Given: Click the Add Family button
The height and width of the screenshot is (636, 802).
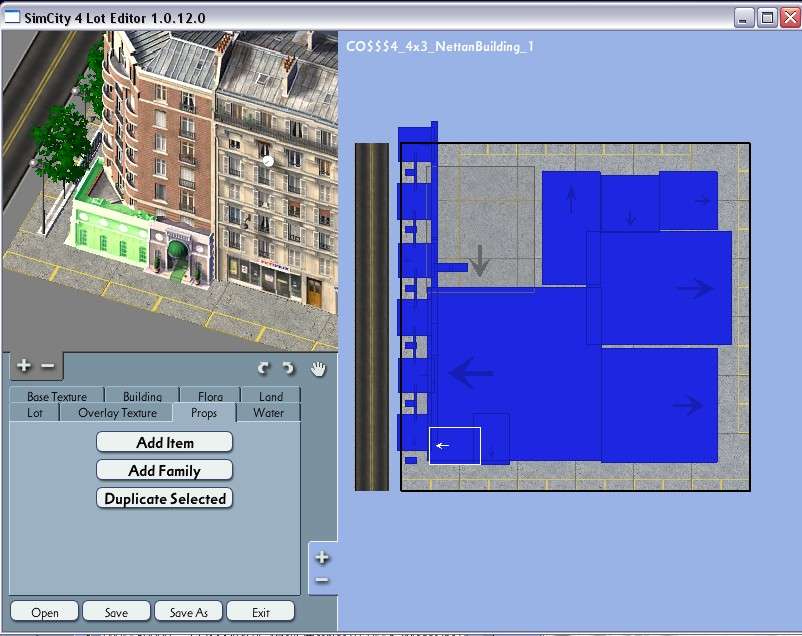Looking at the screenshot, I should click(x=165, y=470).
